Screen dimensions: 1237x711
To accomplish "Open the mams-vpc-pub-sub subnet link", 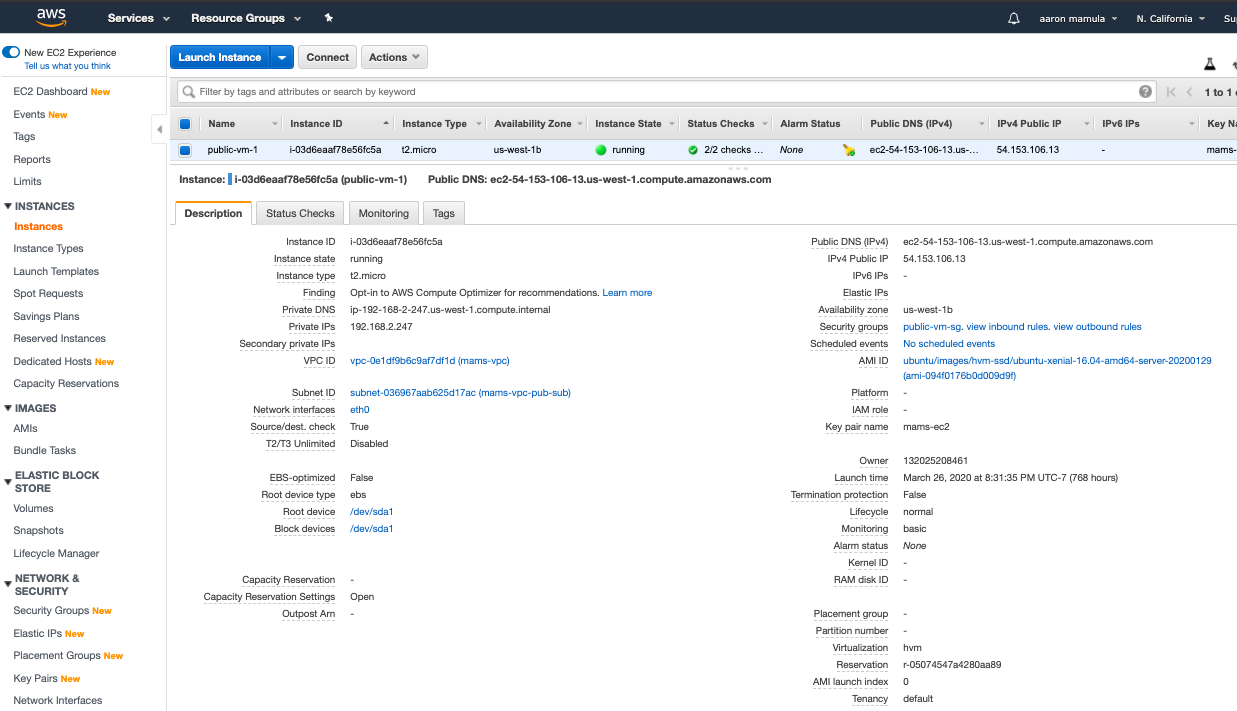I will (x=460, y=393).
